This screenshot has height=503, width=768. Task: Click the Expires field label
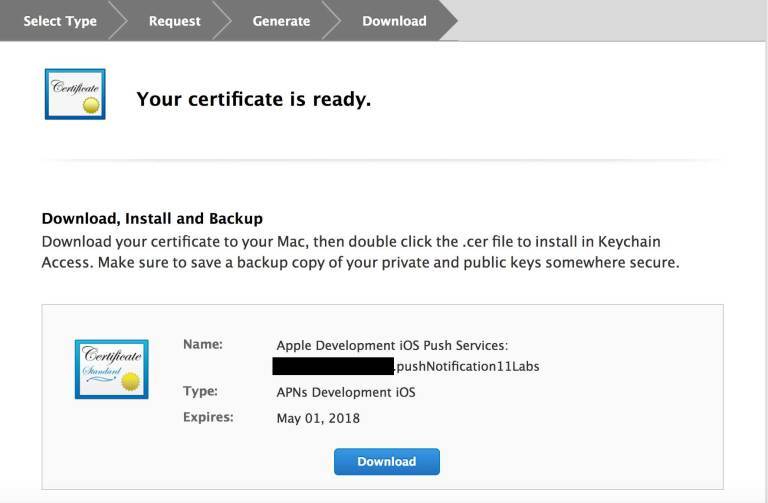point(208,417)
